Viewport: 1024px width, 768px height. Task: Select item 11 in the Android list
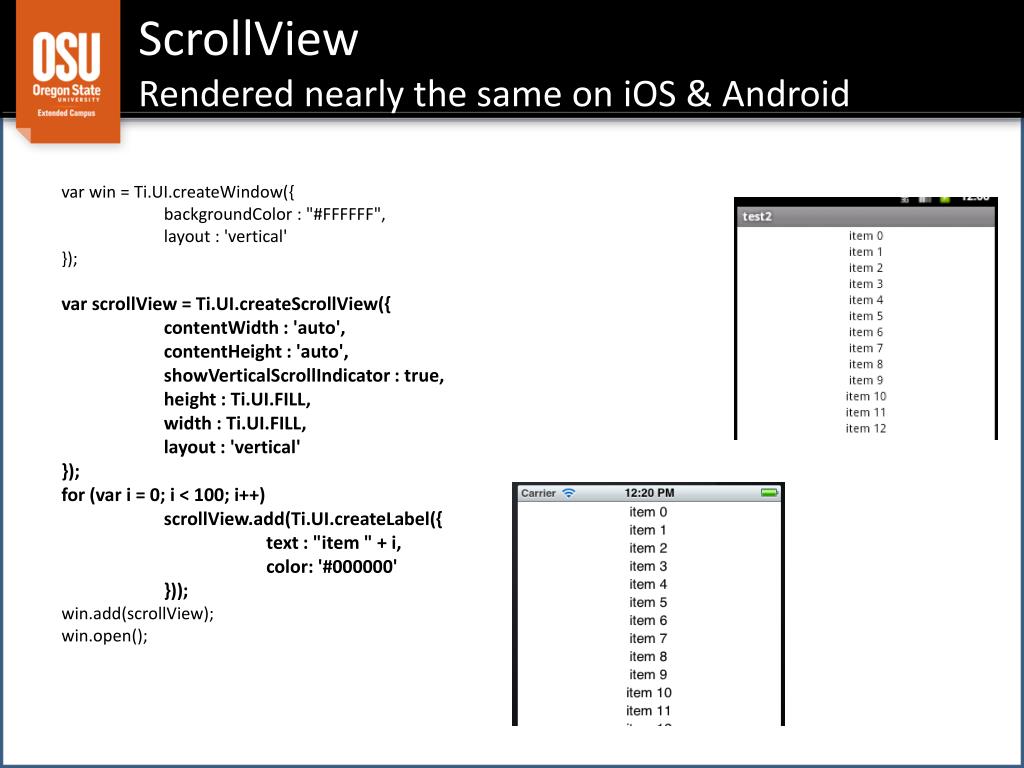(x=866, y=412)
